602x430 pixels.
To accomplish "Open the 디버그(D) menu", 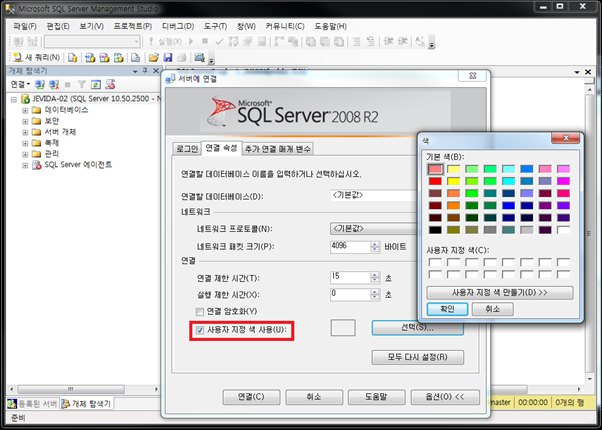I will tap(178, 26).
